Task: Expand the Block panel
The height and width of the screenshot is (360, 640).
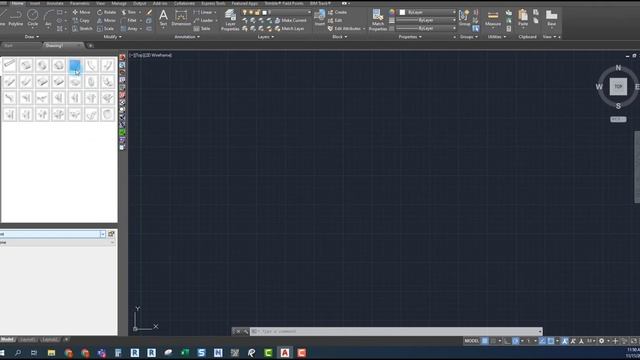Action: (x=339, y=37)
